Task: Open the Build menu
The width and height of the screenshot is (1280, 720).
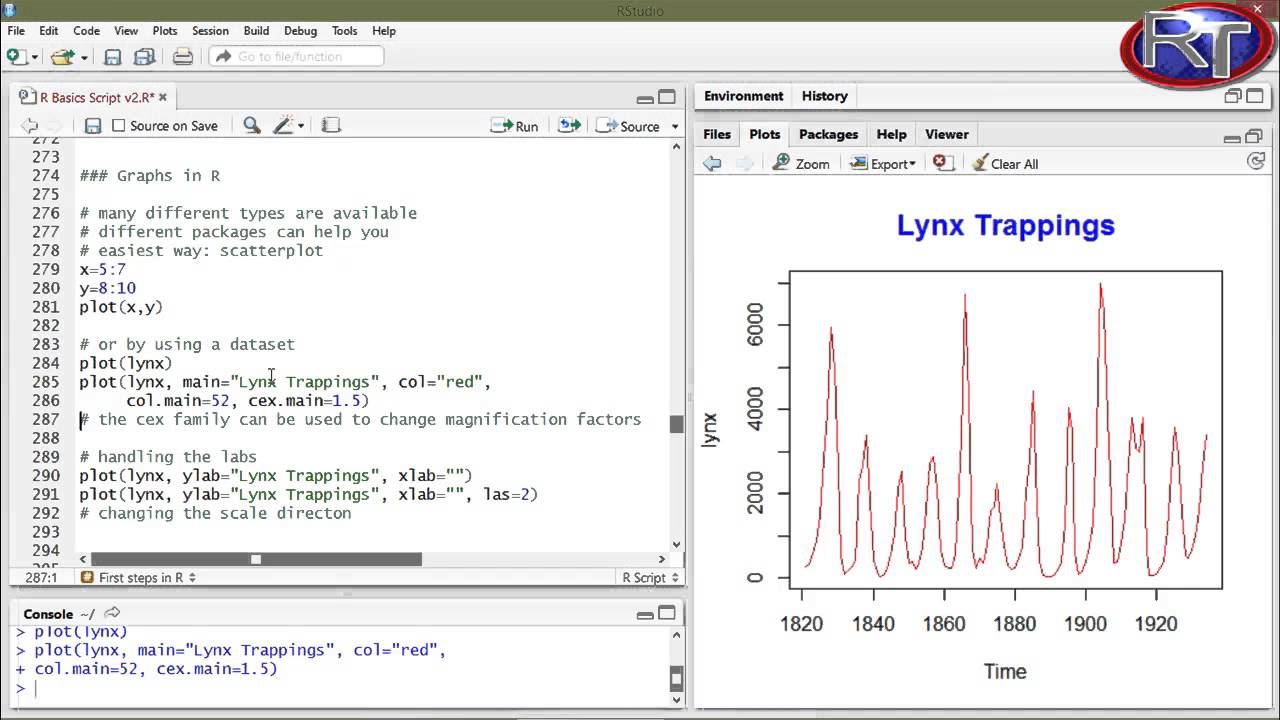Action: [x=256, y=31]
